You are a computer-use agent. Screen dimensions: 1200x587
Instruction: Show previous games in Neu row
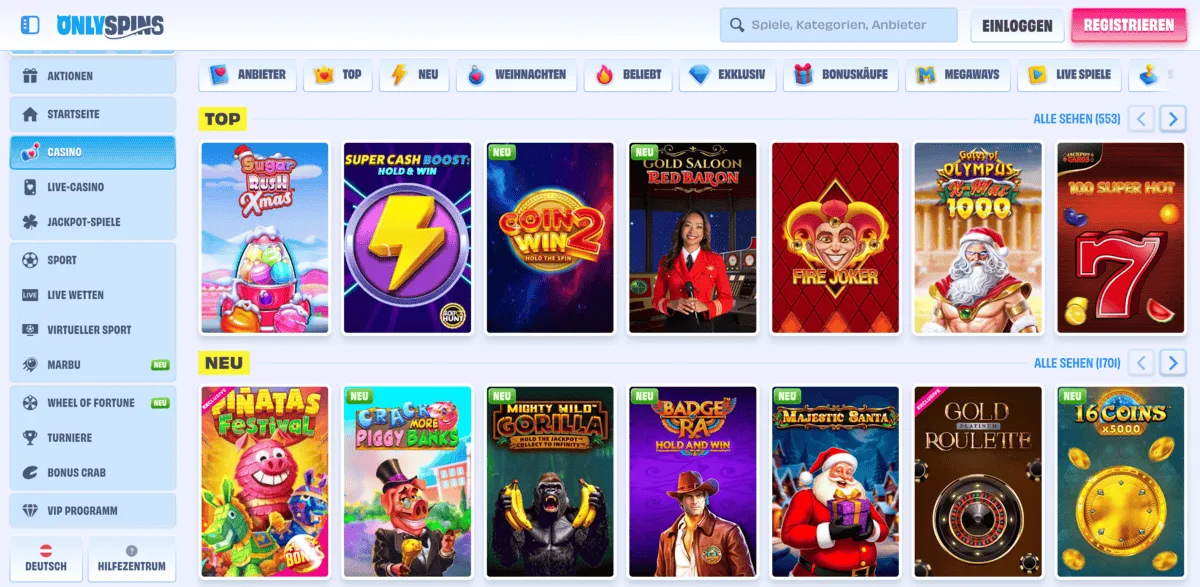point(1141,362)
